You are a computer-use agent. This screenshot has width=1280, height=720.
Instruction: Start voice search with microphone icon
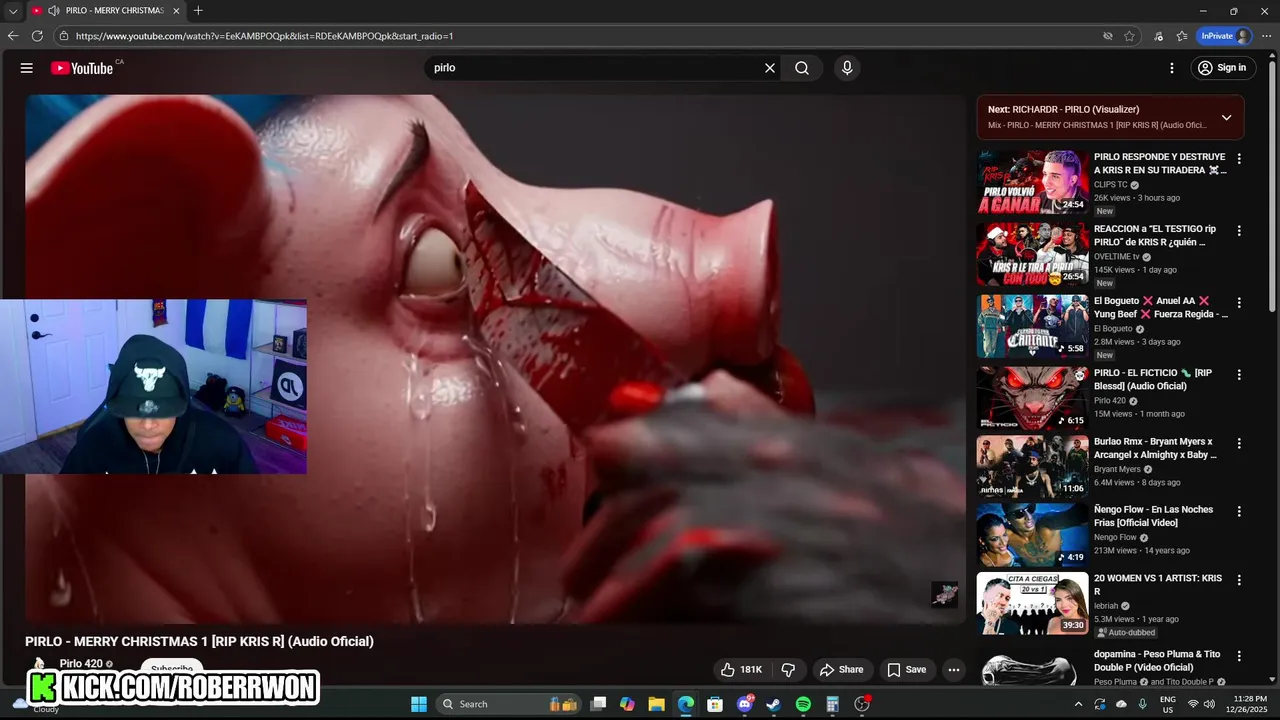pyautogui.click(x=847, y=68)
